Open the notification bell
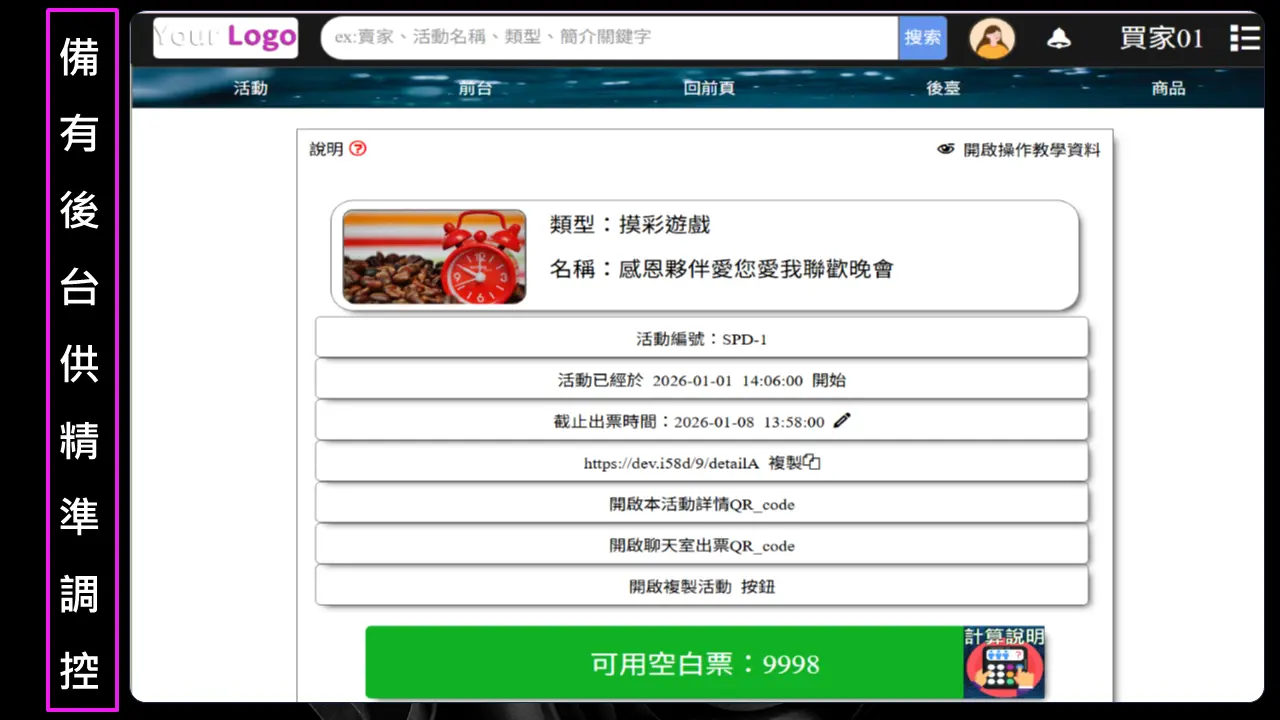Image resolution: width=1280 pixels, height=720 pixels. click(1059, 38)
